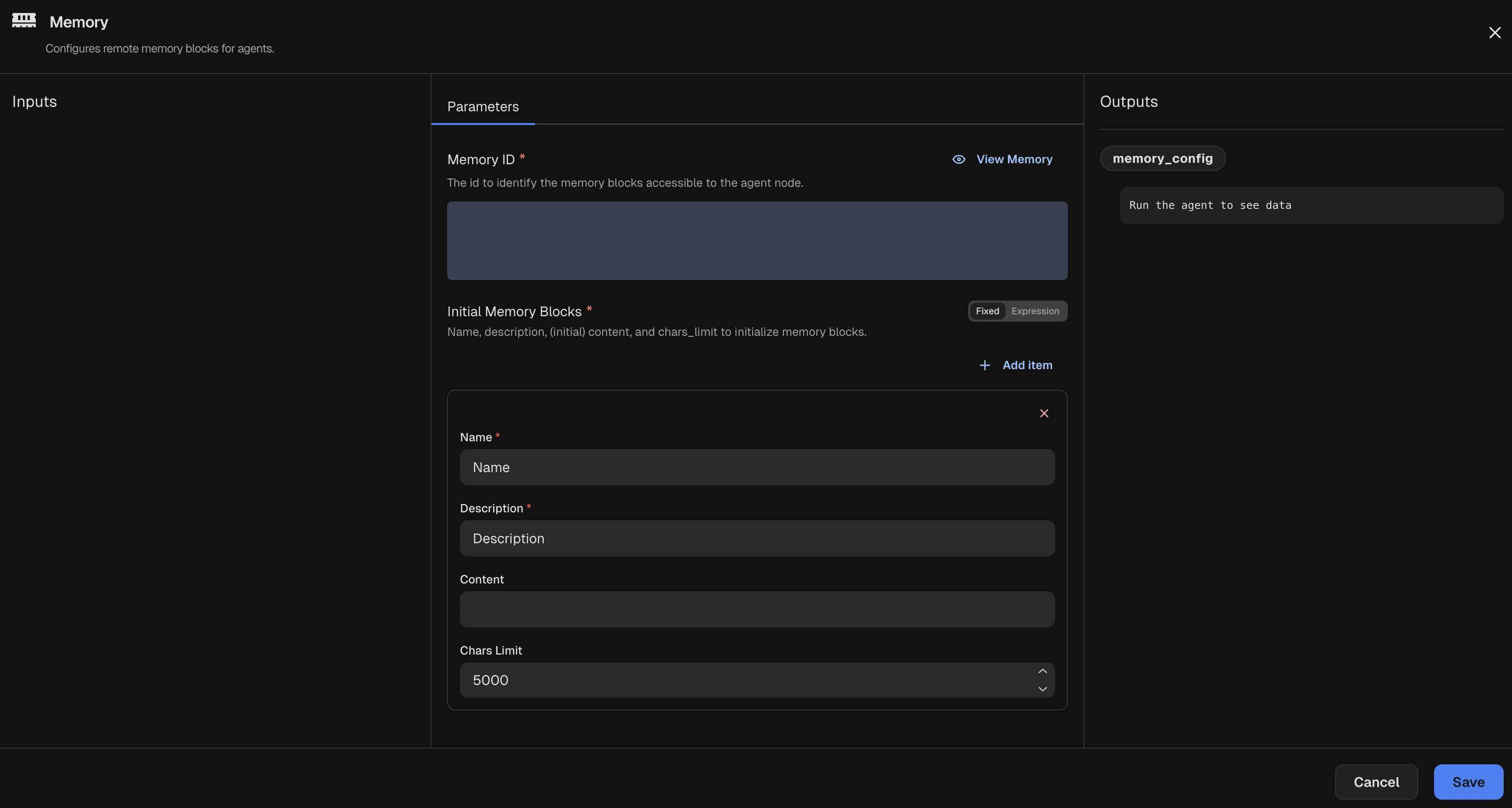Click the plus icon next to Add item
Screen dimensions: 1512x808
[984, 365]
